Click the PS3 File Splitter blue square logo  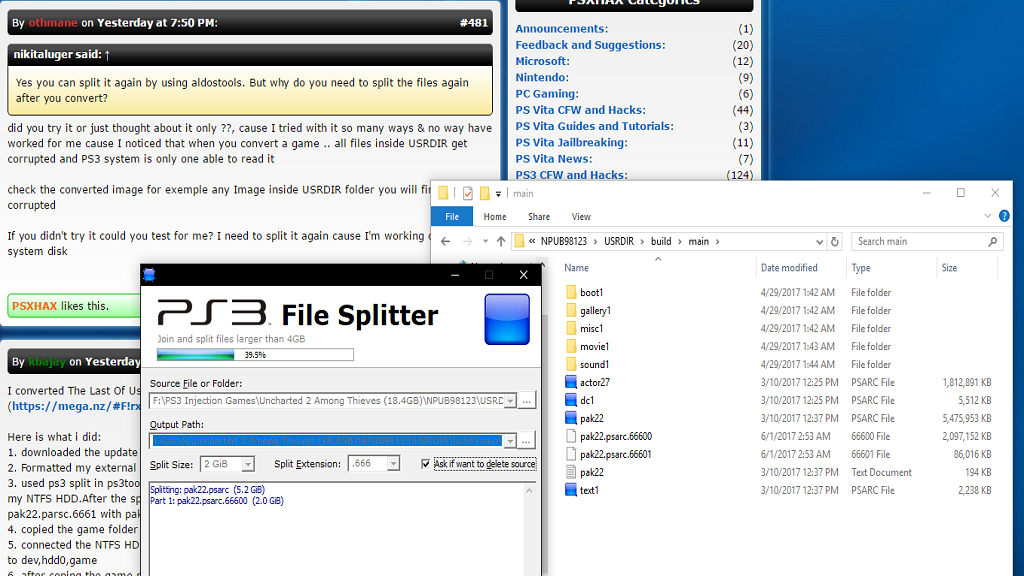(x=507, y=319)
